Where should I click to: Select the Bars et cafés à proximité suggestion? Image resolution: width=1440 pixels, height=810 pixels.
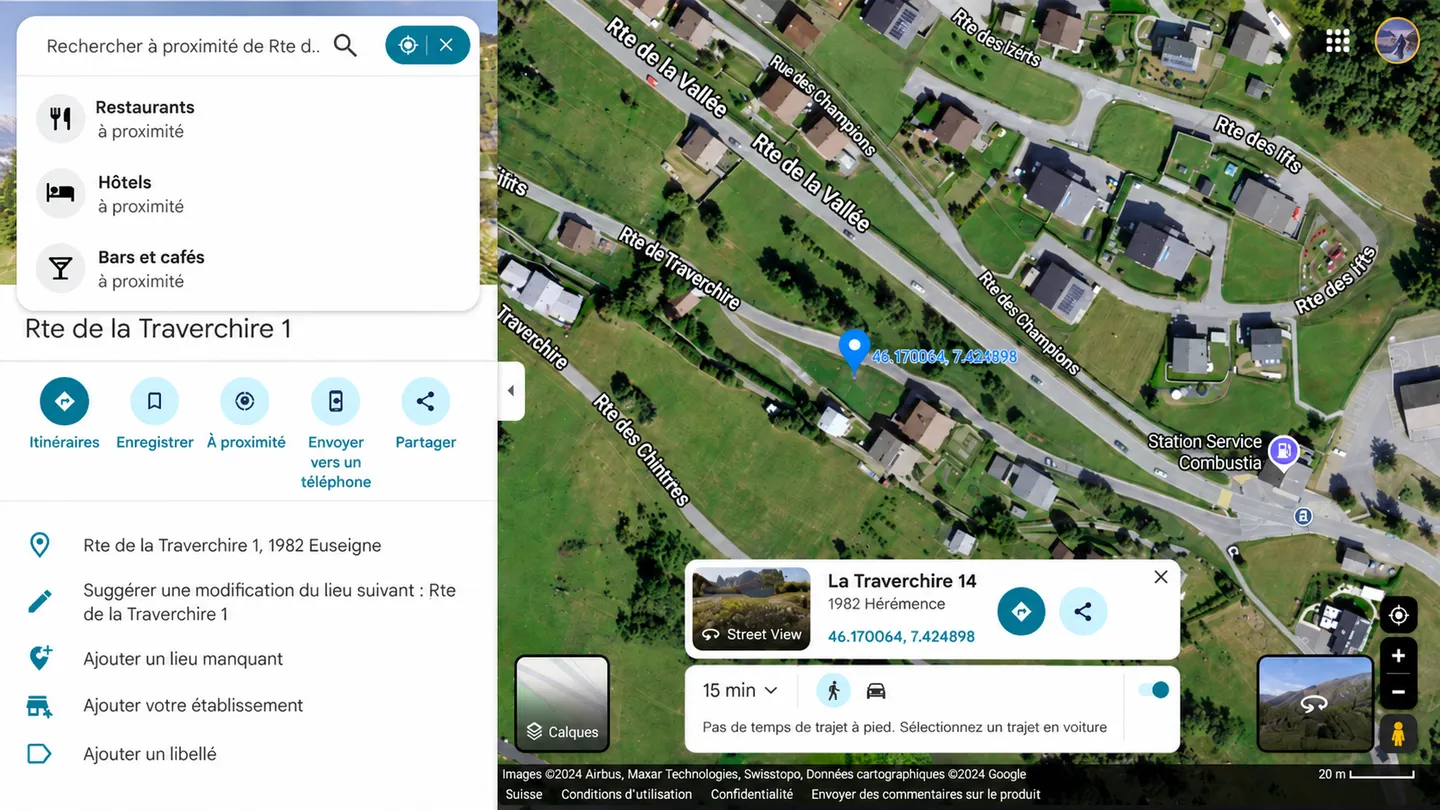click(x=248, y=269)
